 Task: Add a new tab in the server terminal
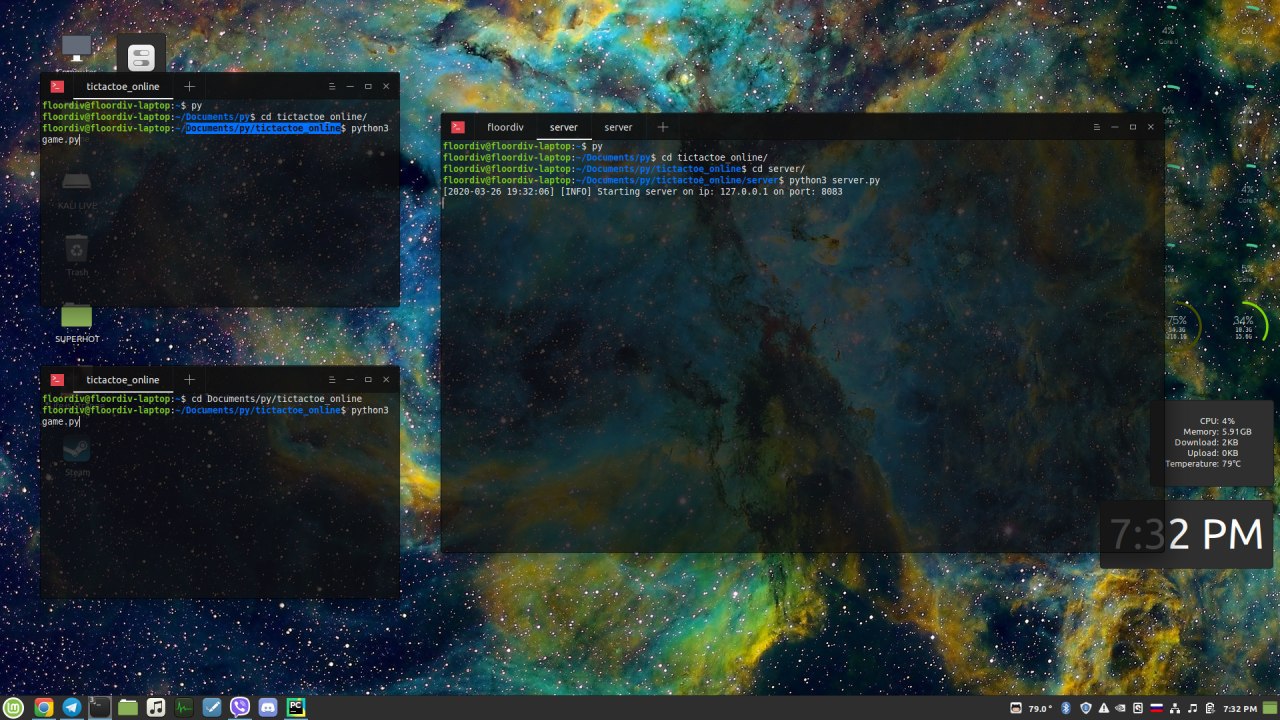[x=662, y=127]
